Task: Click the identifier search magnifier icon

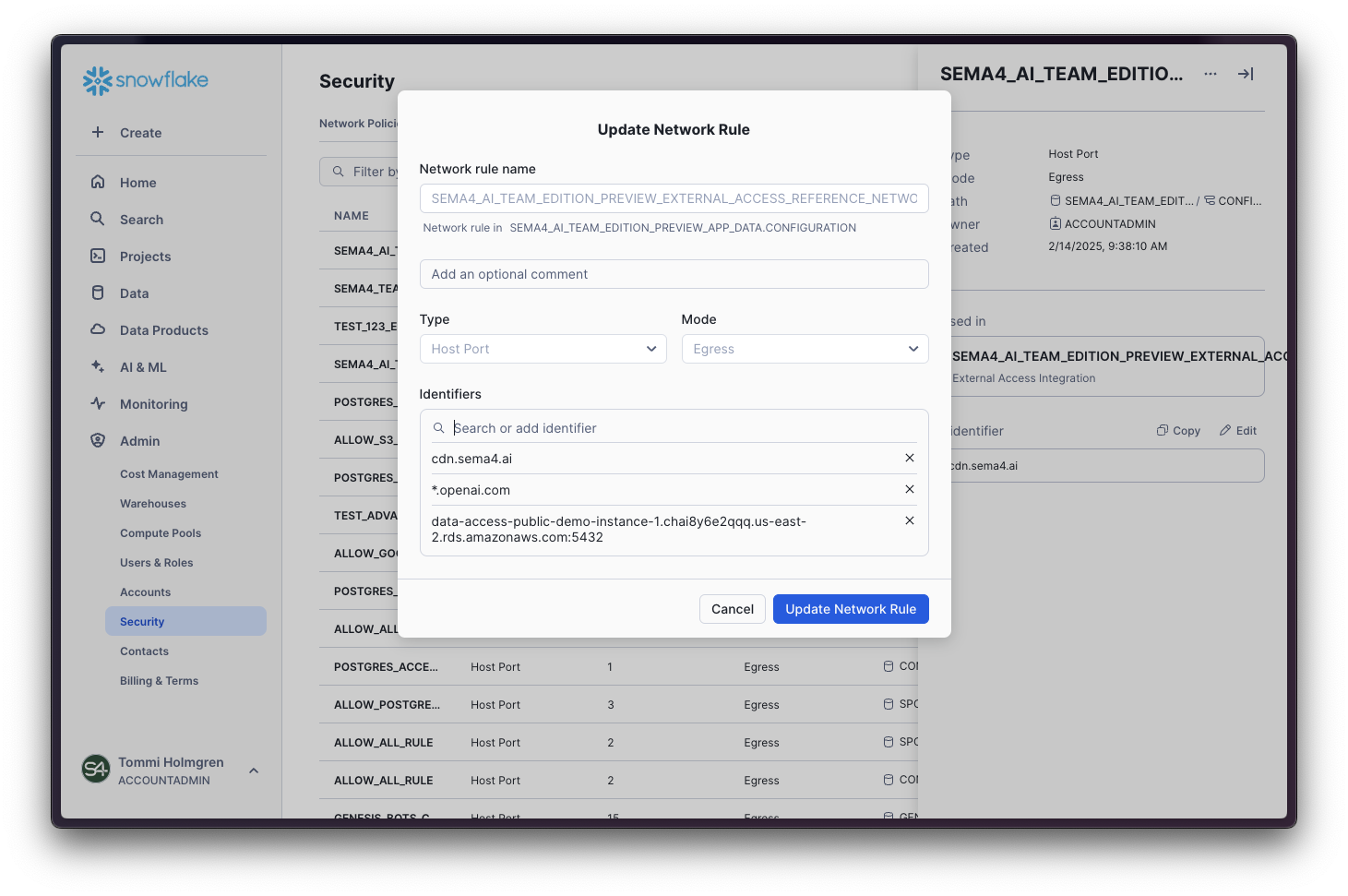Action: pos(439,428)
